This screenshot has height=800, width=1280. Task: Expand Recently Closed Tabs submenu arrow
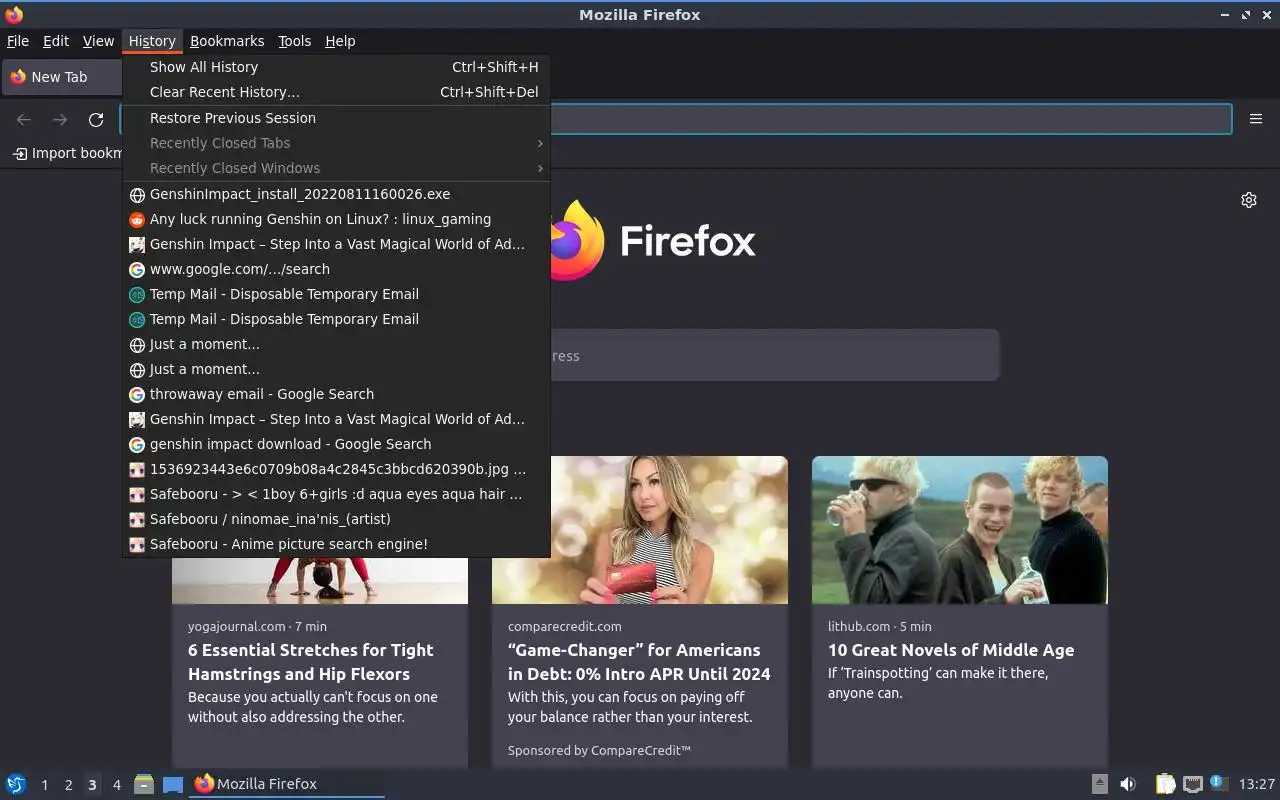(540, 143)
